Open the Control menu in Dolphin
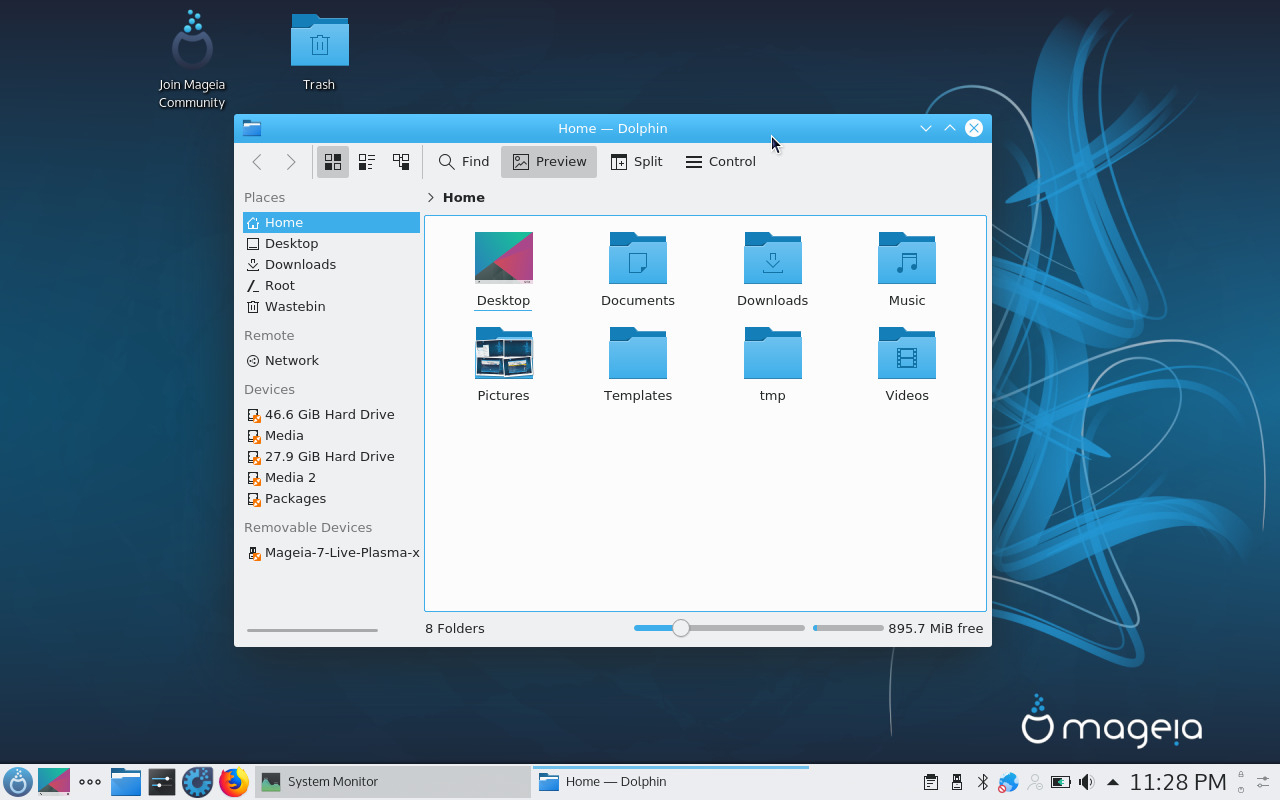The width and height of the screenshot is (1280, 800). [720, 162]
